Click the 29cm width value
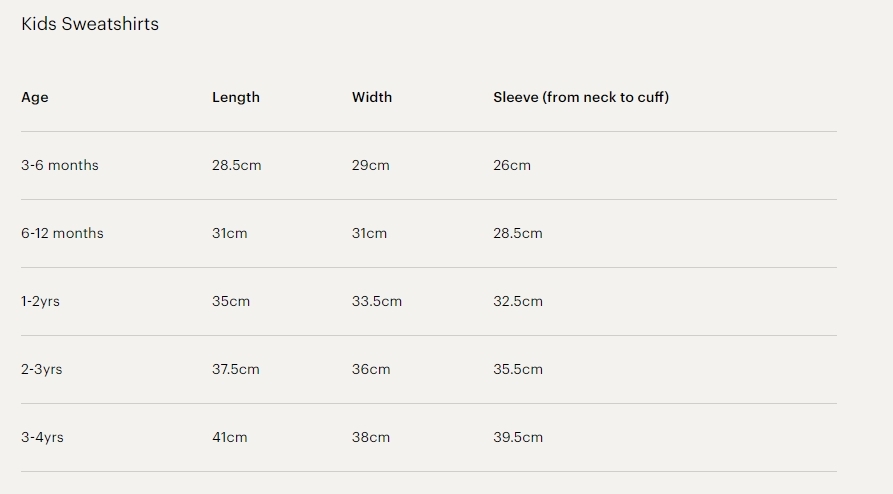 pos(370,165)
